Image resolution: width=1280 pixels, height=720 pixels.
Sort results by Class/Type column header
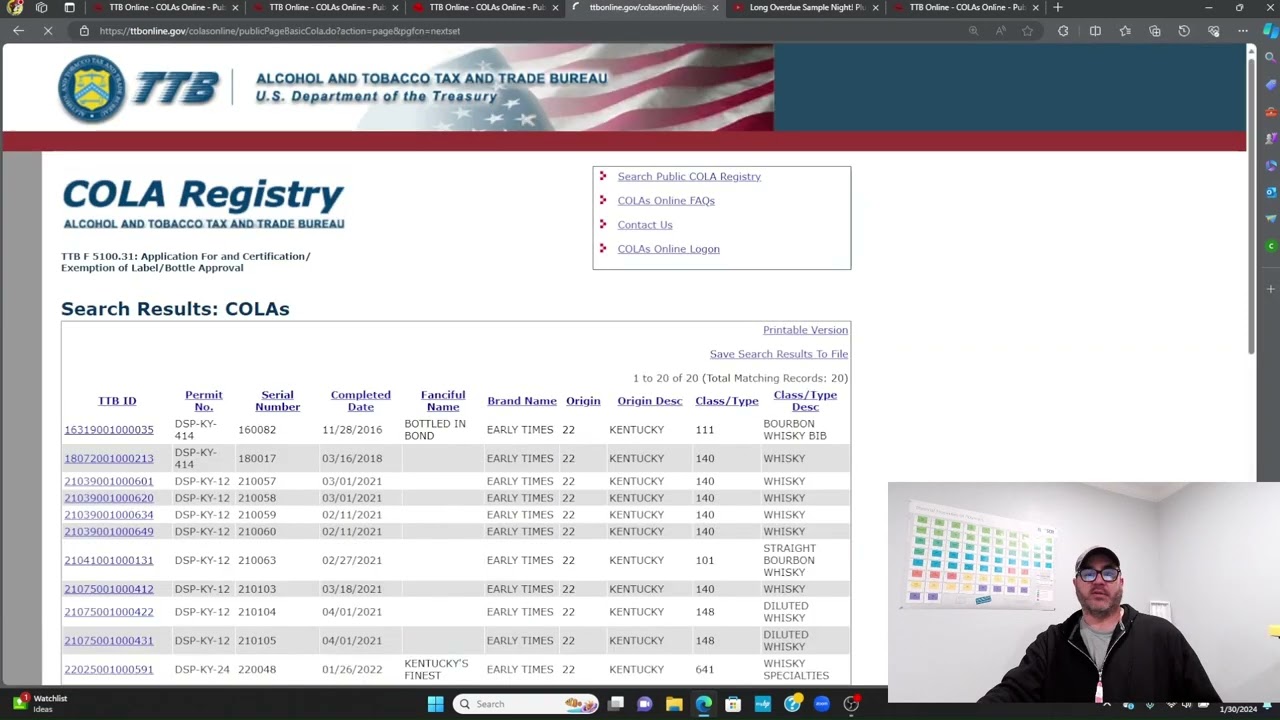point(727,401)
